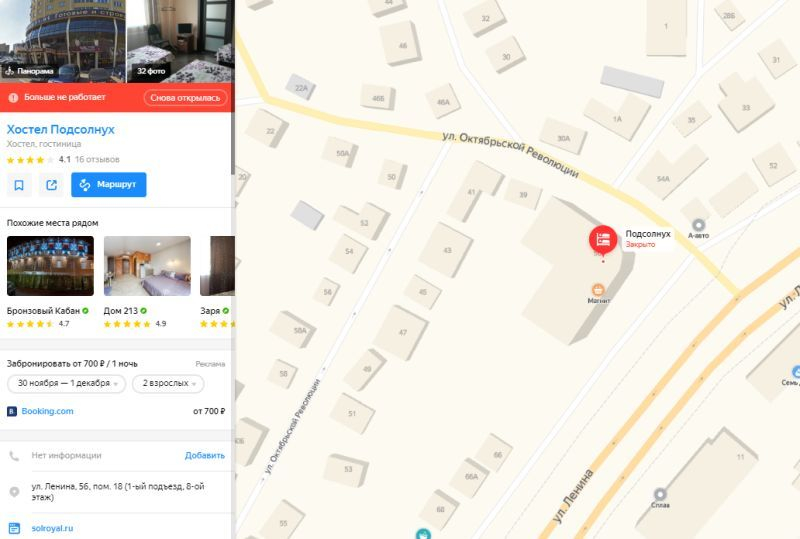Click the Снова открылась button

click(185, 97)
